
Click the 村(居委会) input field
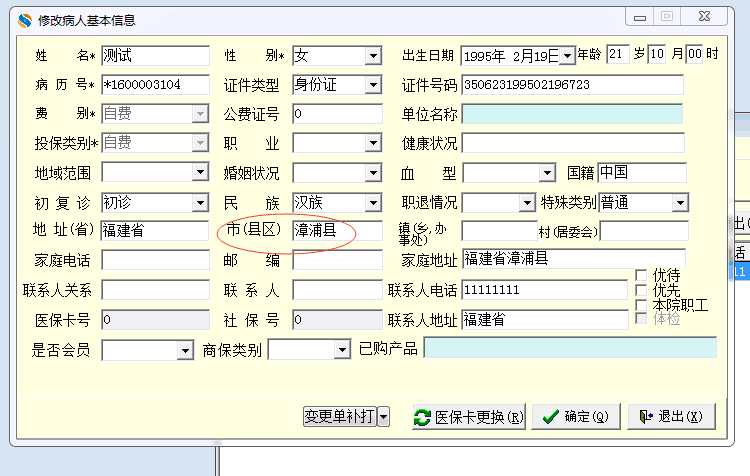[644, 231]
